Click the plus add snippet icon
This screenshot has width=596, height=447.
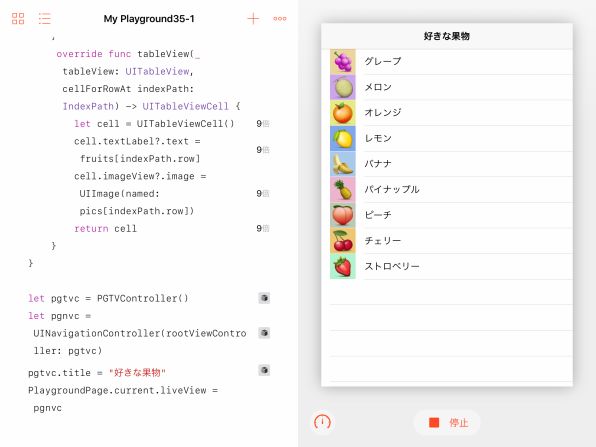[x=253, y=18]
